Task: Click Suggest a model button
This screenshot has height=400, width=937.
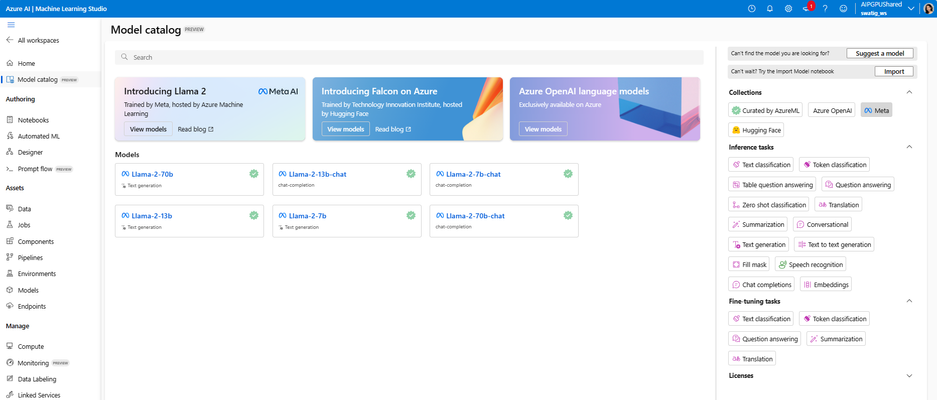Action: [880, 53]
